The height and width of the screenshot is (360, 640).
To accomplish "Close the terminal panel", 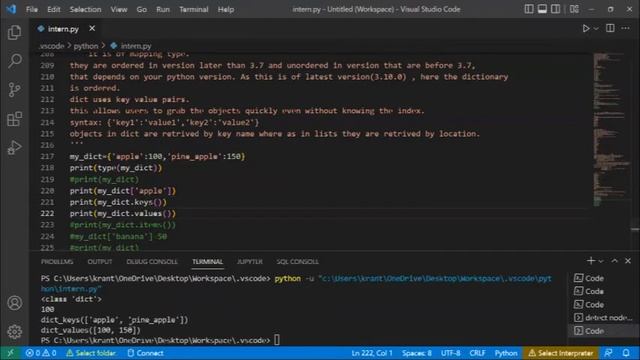I will 628,261.
